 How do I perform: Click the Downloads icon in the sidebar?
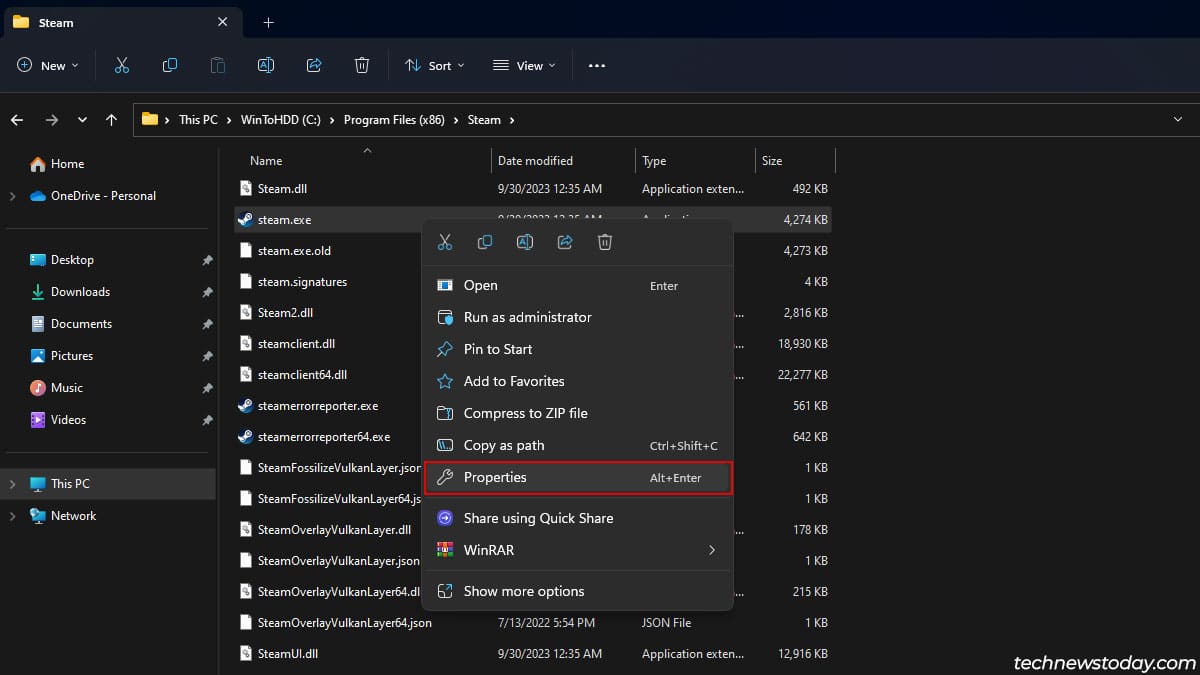(38, 292)
